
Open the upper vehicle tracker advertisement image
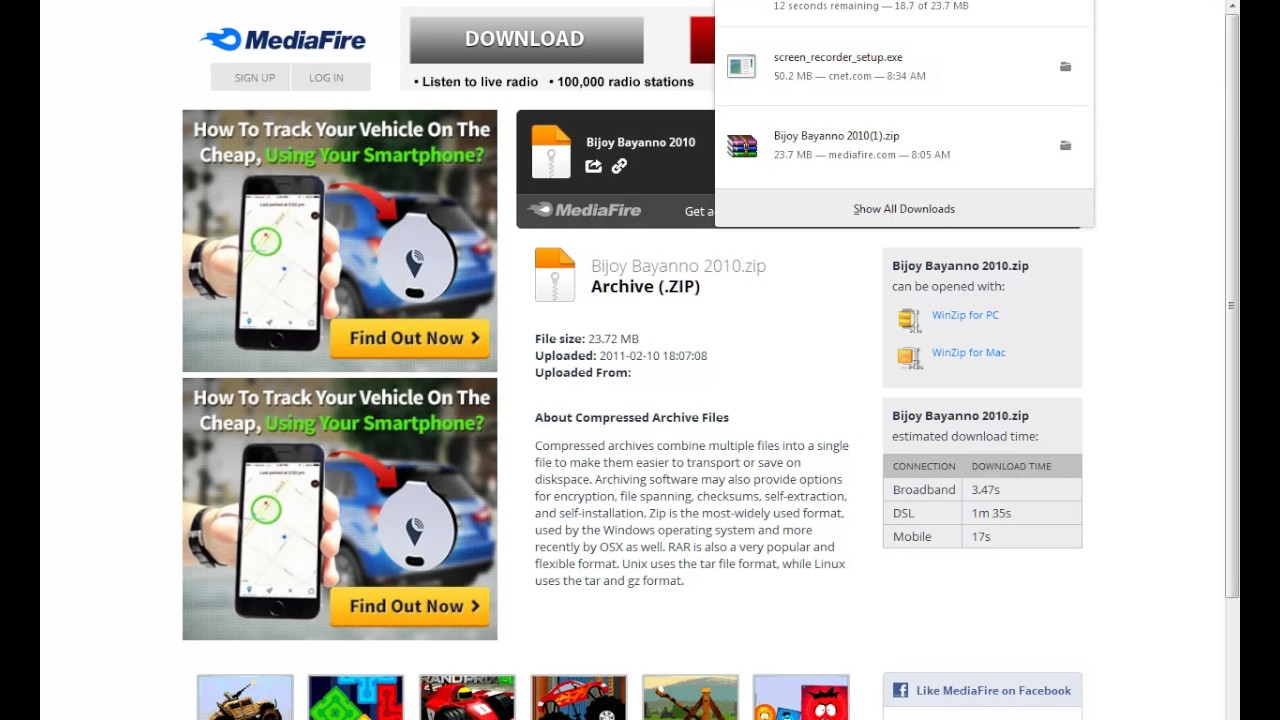340,241
